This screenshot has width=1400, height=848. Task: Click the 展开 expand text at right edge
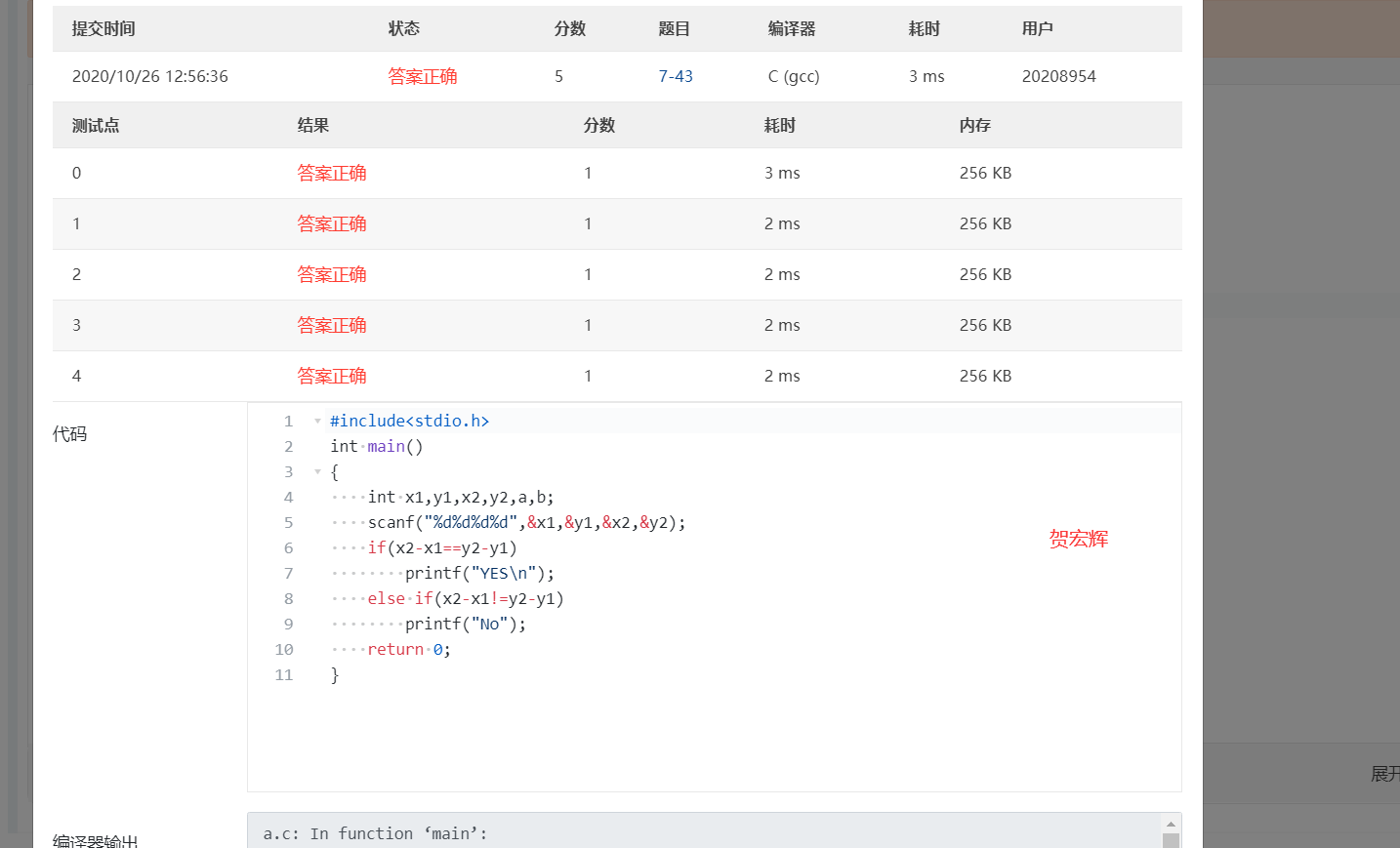click(x=1384, y=774)
